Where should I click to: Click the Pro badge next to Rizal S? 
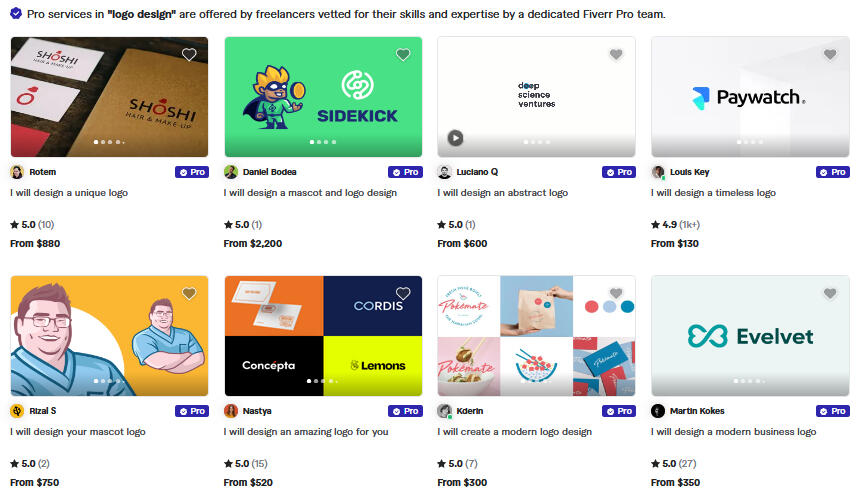191,411
